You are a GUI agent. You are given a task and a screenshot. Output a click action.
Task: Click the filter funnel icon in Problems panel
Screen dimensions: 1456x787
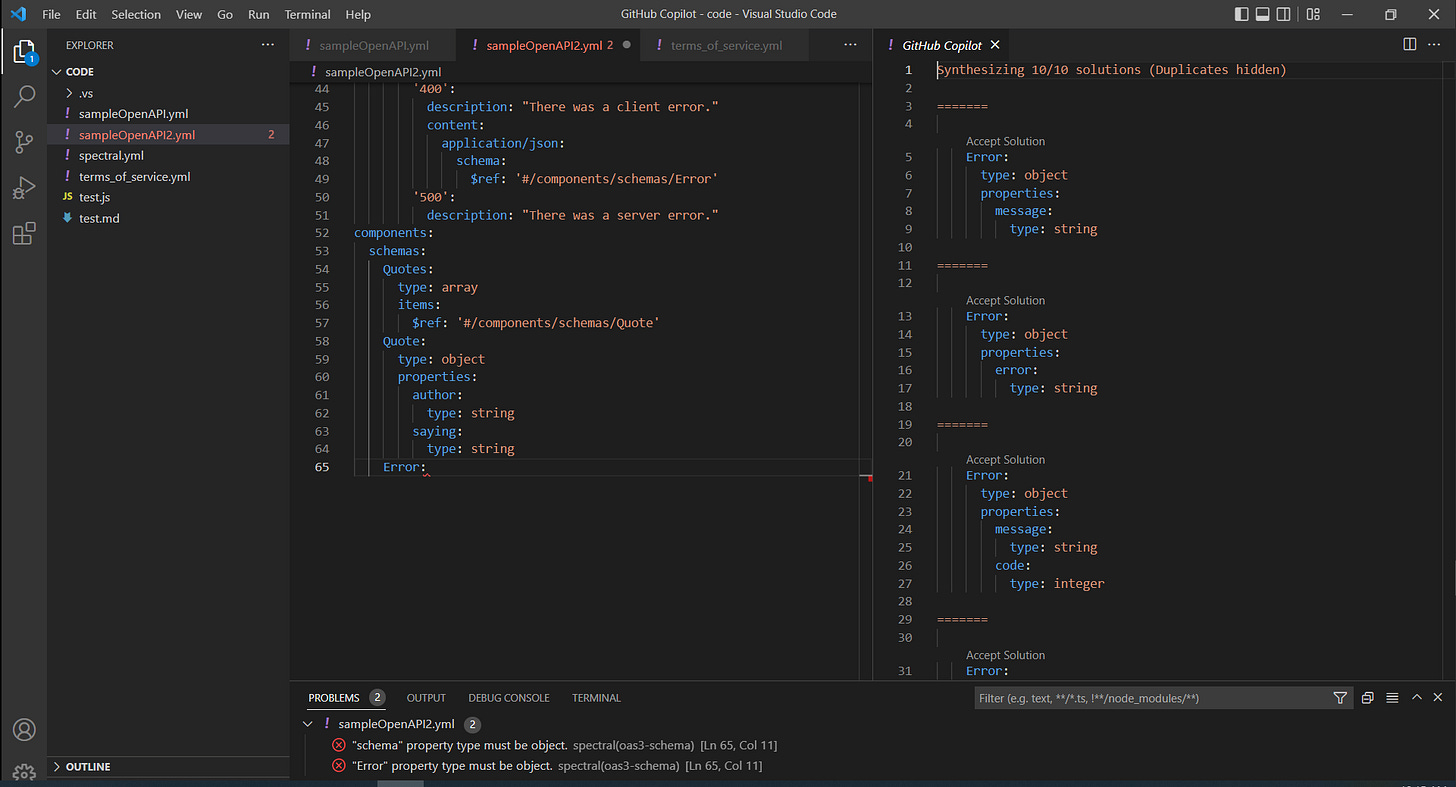pos(1340,698)
